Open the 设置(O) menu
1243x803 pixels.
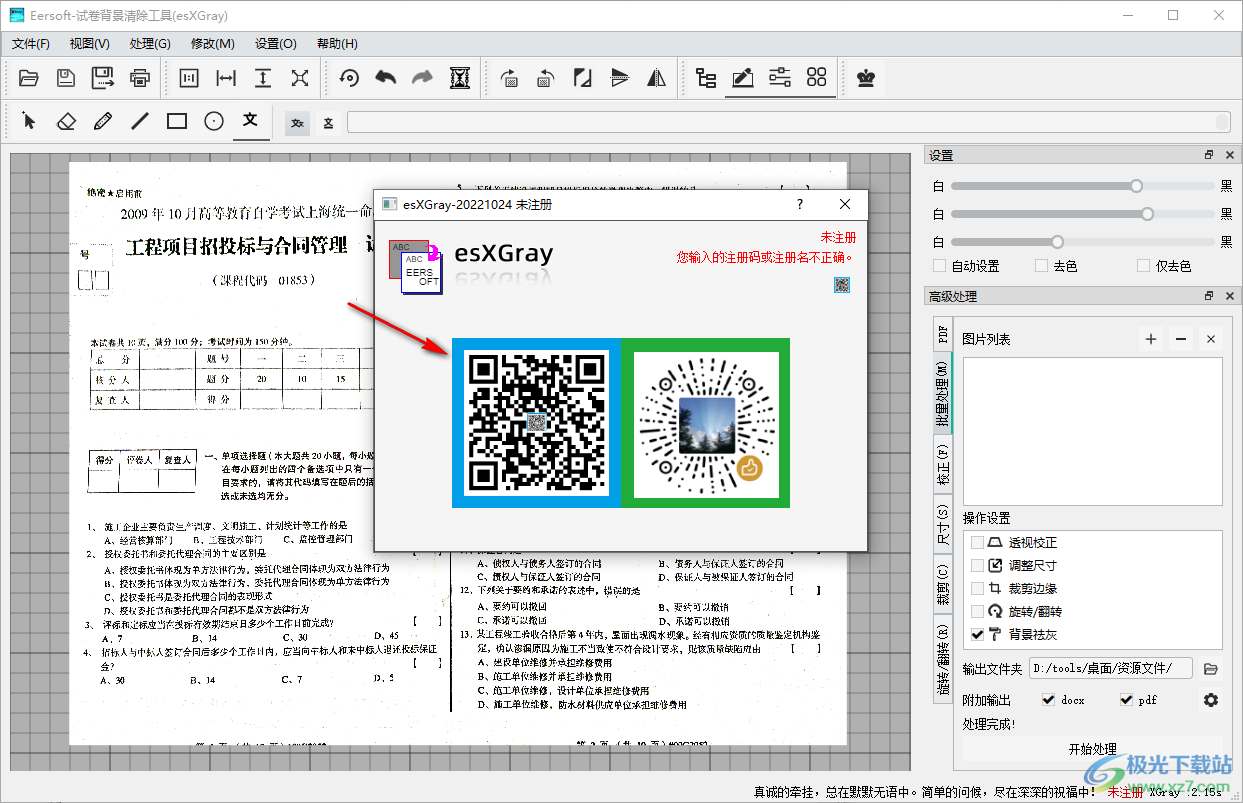[276, 44]
